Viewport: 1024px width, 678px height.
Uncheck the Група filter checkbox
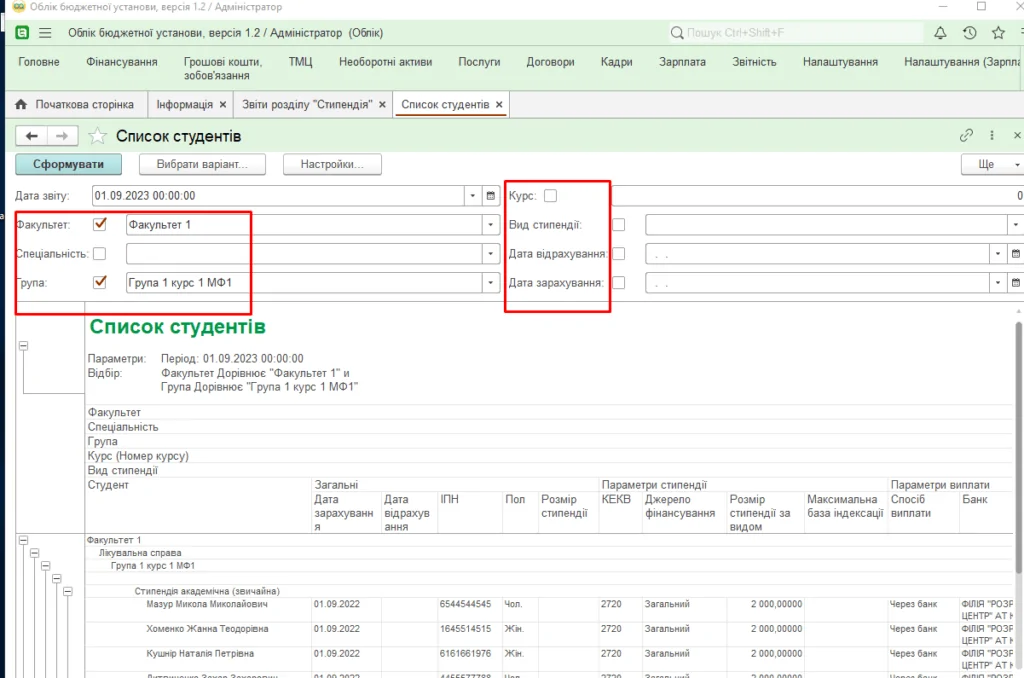pyautogui.click(x=100, y=282)
